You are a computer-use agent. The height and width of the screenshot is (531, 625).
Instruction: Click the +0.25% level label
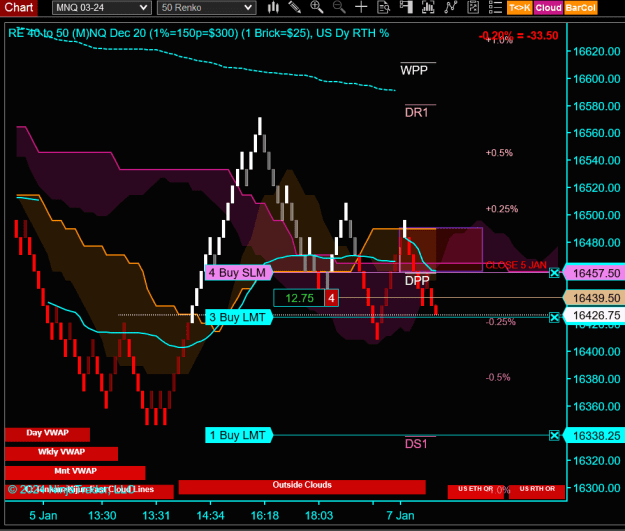[501, 209]
